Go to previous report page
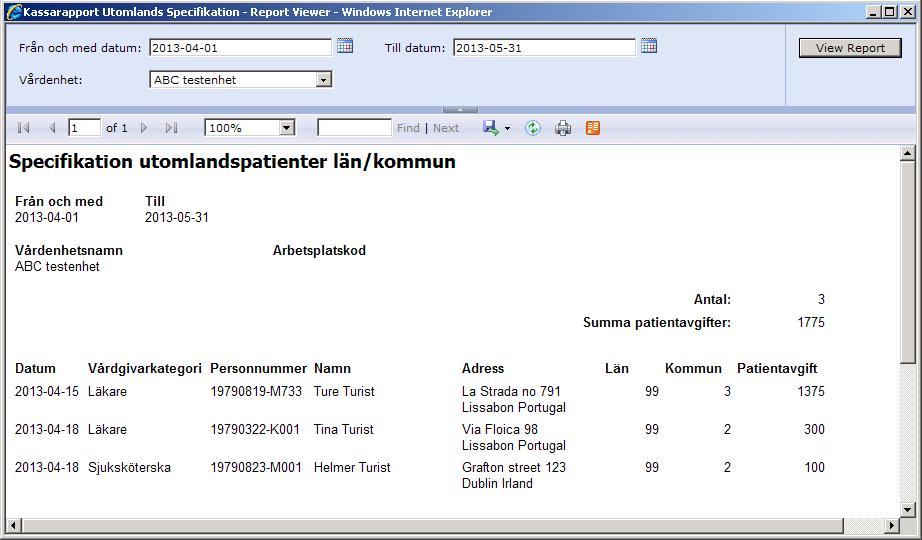The width and height of the screenshot is (922, 540). click(52, 128)
